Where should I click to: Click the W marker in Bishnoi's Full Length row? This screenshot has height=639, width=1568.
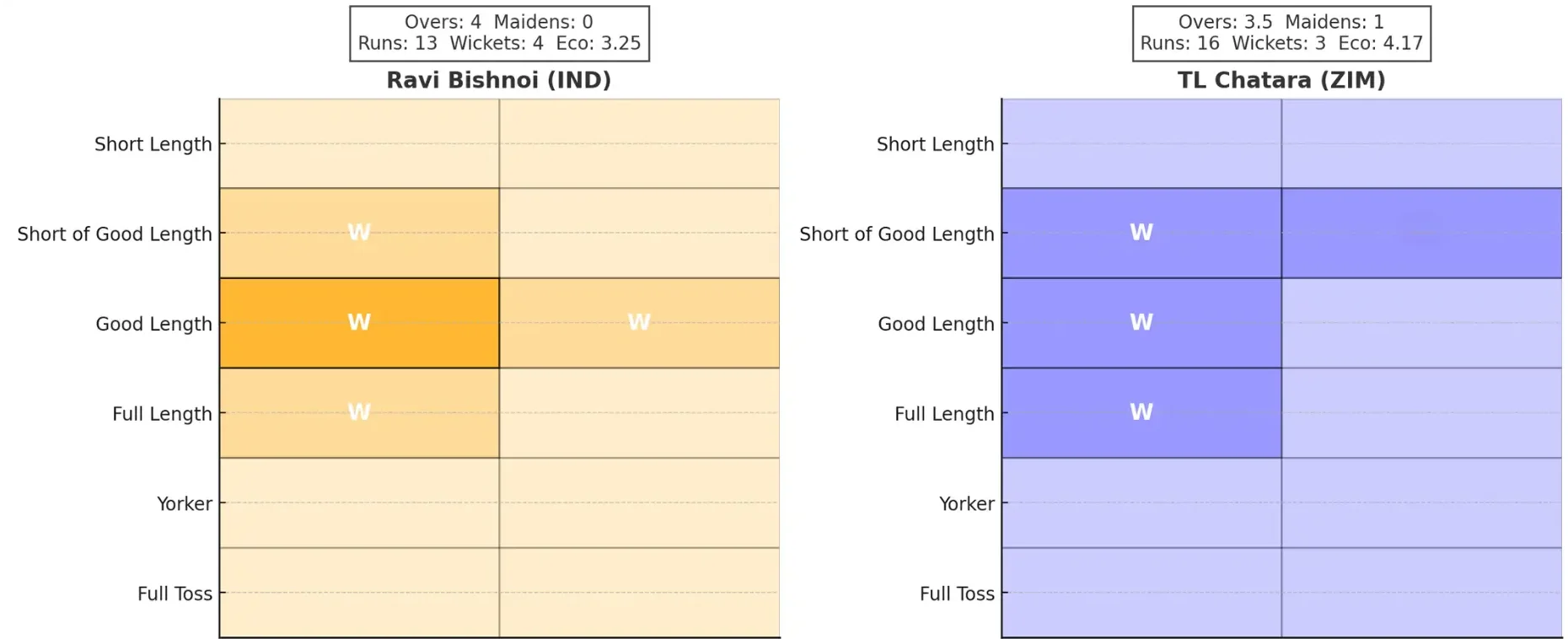pyautogui.click(x=359, y=412)
